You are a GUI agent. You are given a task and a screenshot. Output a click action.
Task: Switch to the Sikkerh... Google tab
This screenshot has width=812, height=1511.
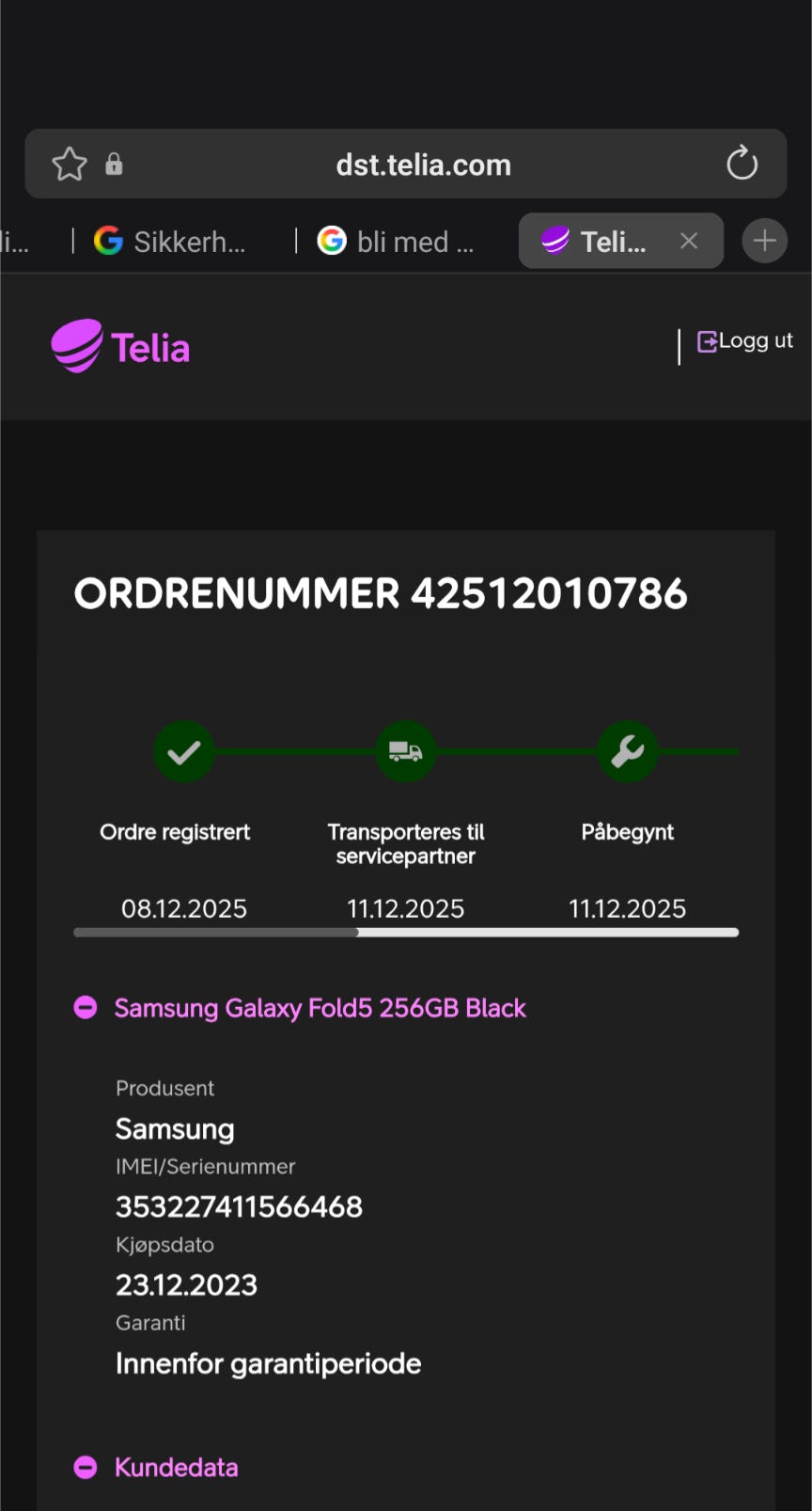click(x=170, y=242)
